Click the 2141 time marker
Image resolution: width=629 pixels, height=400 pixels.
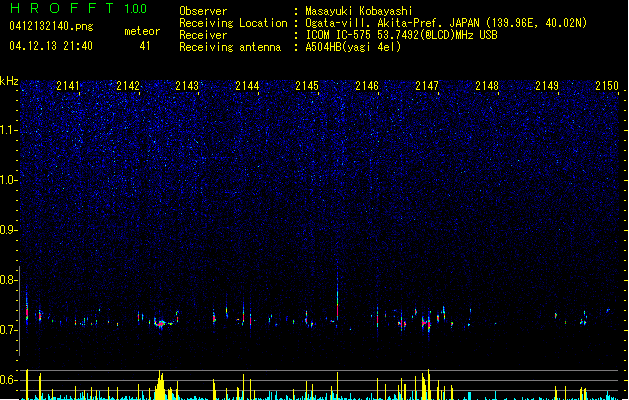pyautogui.click(x=68, y=86)
